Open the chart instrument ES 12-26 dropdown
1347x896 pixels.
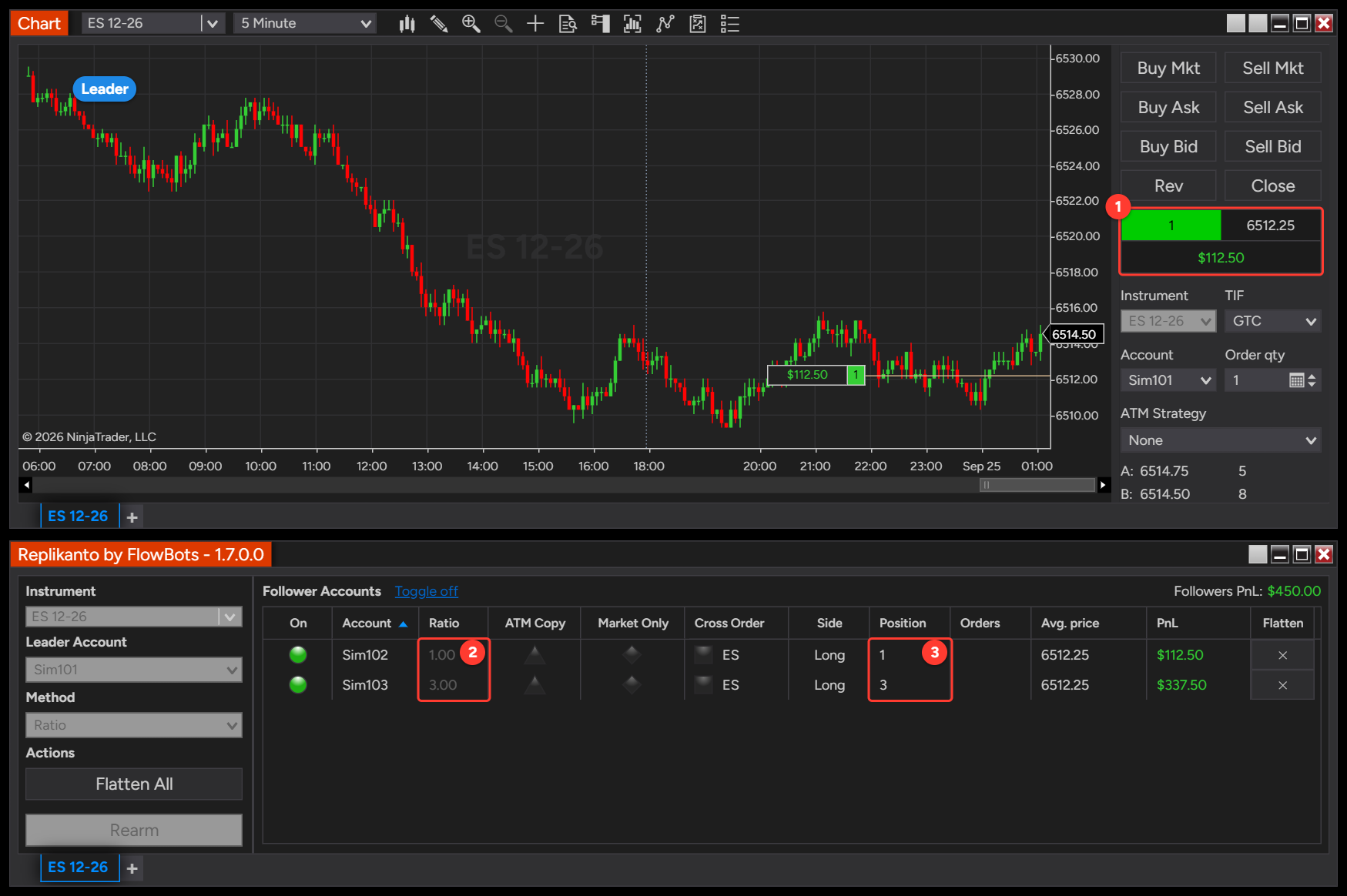click(x=153, y=23)
